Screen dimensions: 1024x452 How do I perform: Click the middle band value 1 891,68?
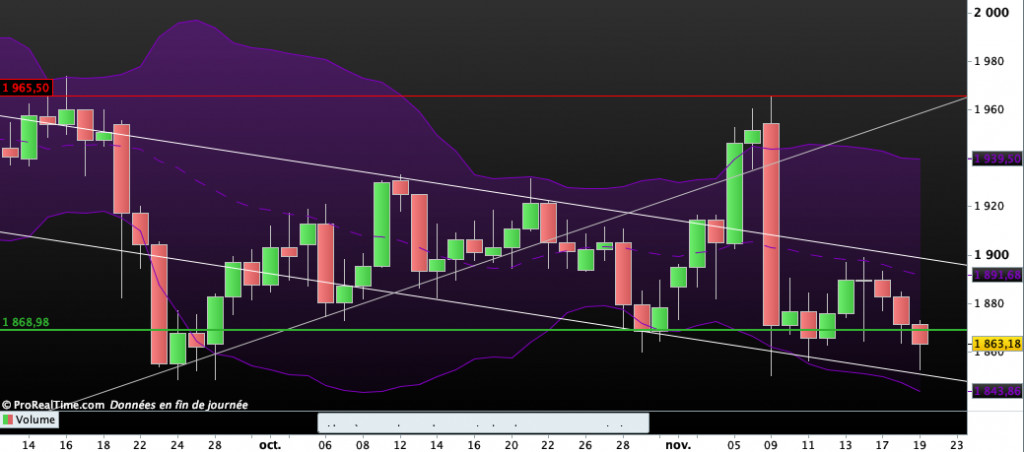pos(996,273)
